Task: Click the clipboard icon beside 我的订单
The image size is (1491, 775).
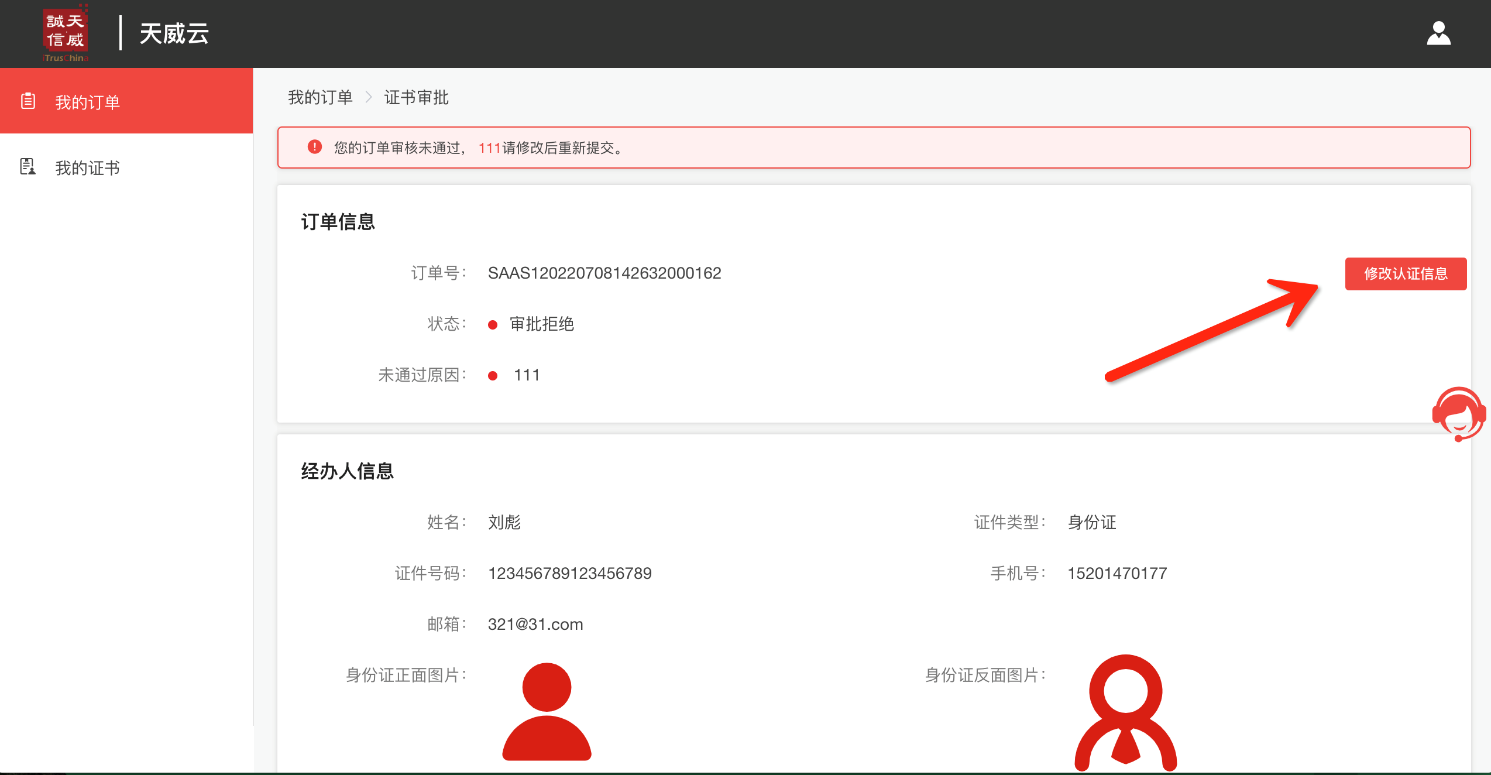Action: [28, 101]
